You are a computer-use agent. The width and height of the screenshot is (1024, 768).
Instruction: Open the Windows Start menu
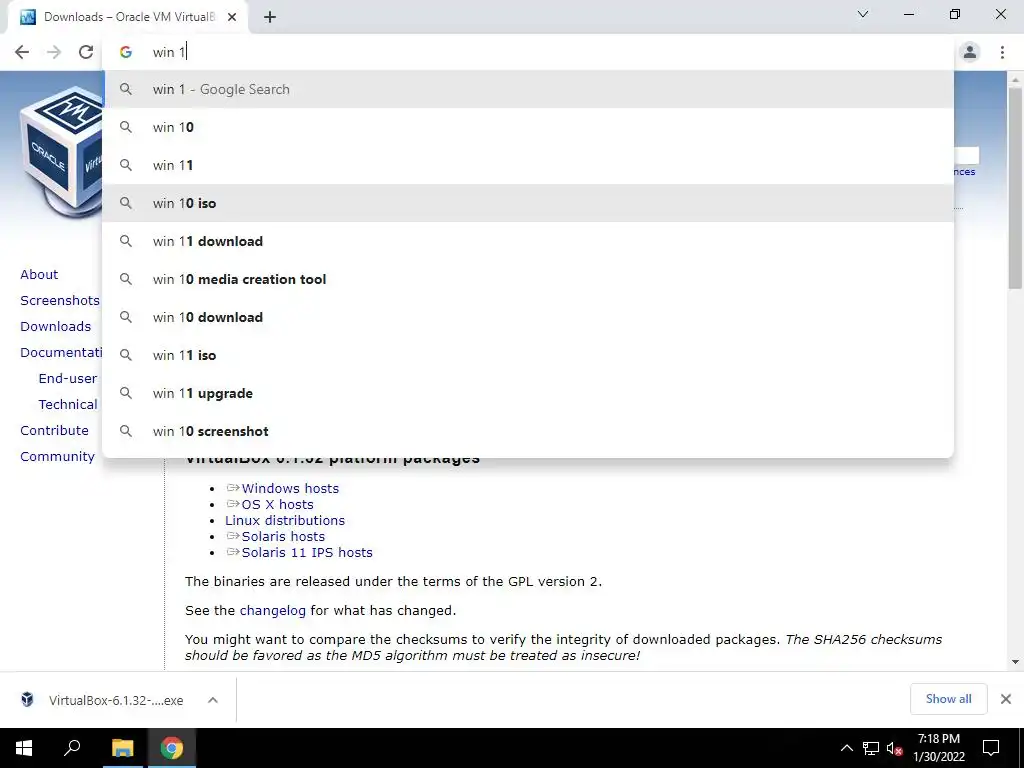click(x=24, y=748)
